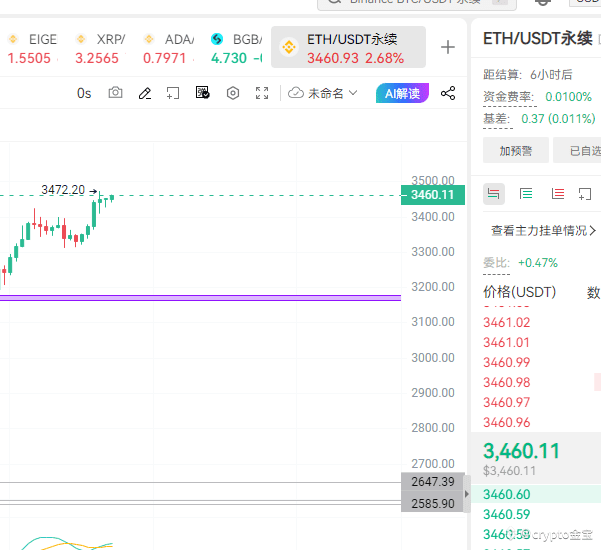Click the share icon
Viewport: 601px width, 550px height.
(448, 93)
